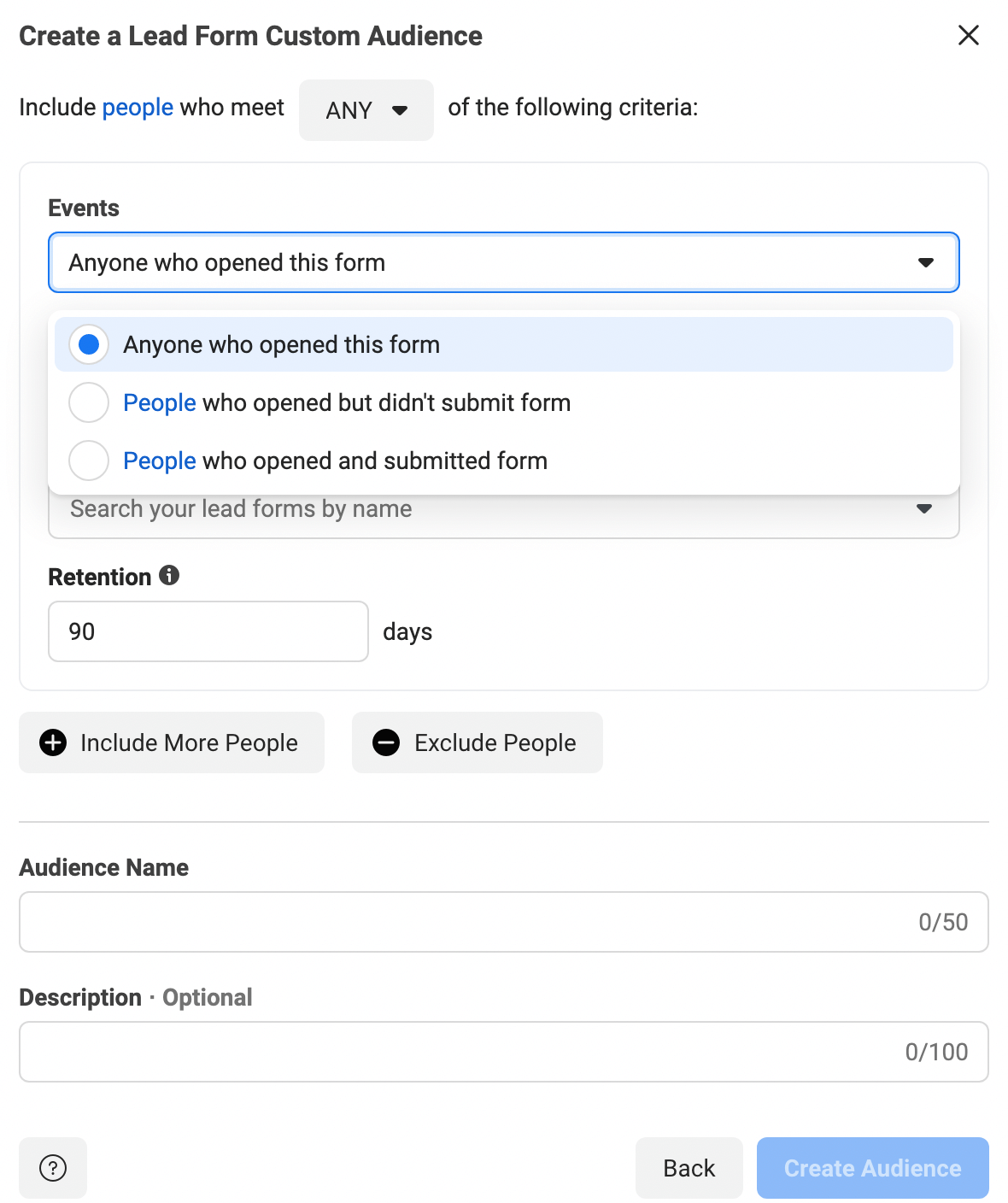Click the Retention info icon
This screenshot has height=1203, width=1008.
[x=169, y=575]
